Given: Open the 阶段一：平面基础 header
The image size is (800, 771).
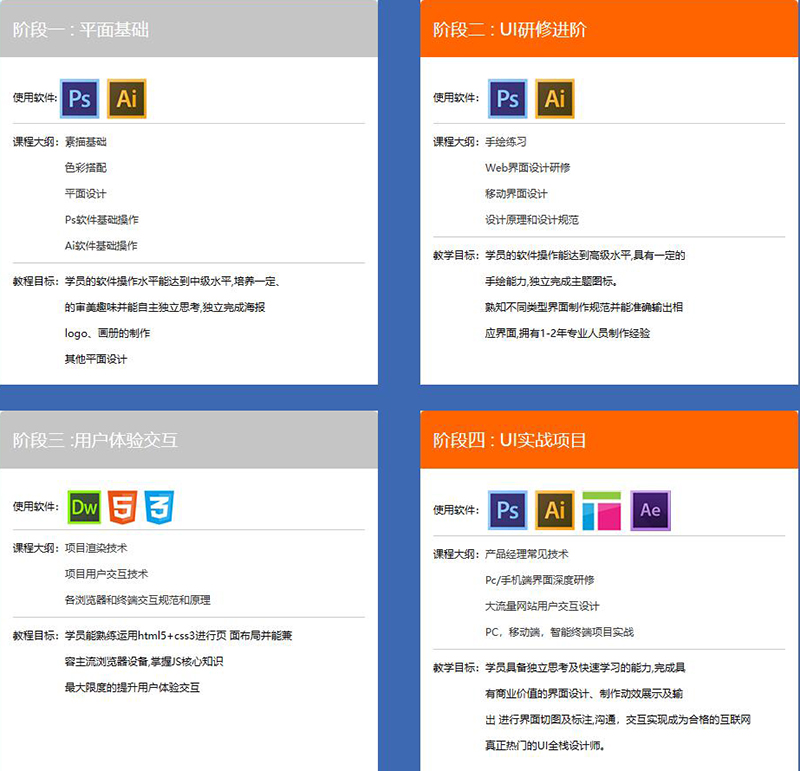Looking at the screenshot, I should (189, 29).
